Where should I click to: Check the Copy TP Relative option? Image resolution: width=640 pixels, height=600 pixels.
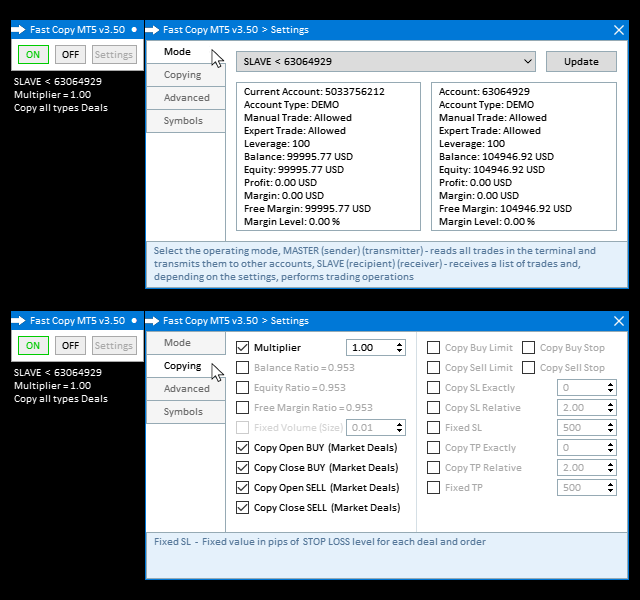click(433, 468)
